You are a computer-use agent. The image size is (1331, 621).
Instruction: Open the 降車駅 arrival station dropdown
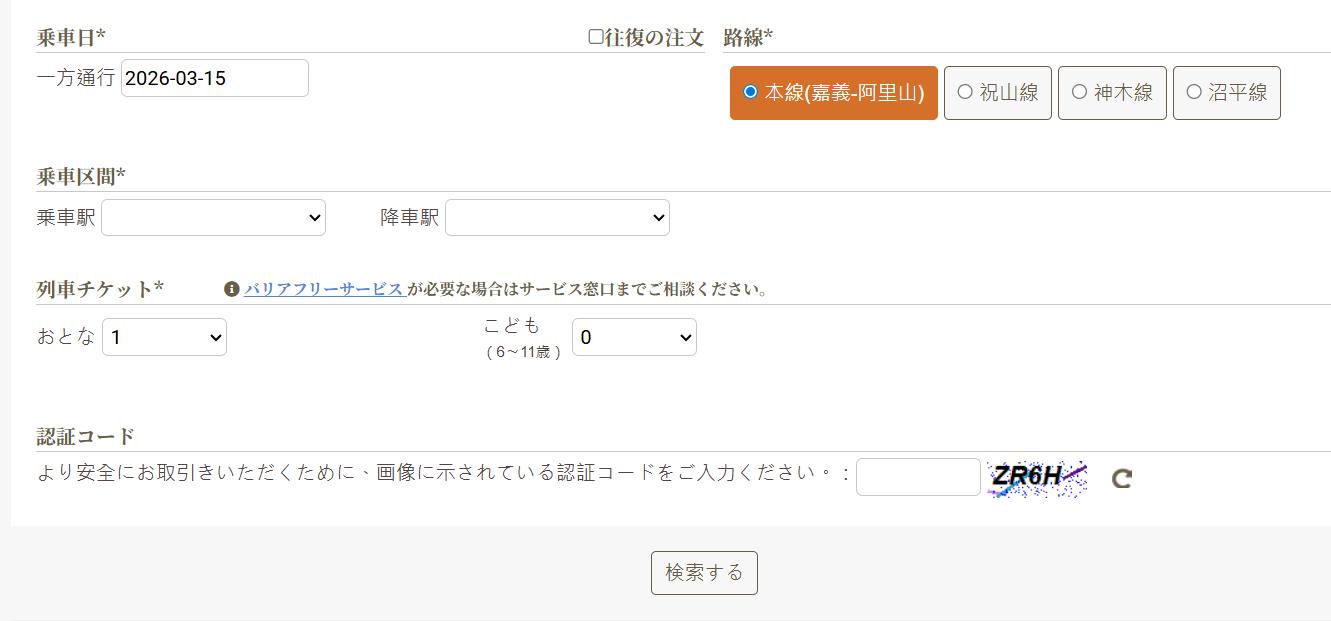(557, 218)
